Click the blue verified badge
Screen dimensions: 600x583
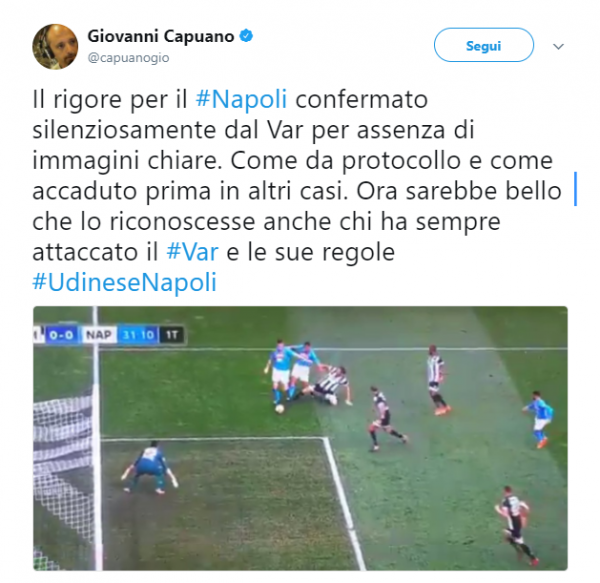point(246,36)
